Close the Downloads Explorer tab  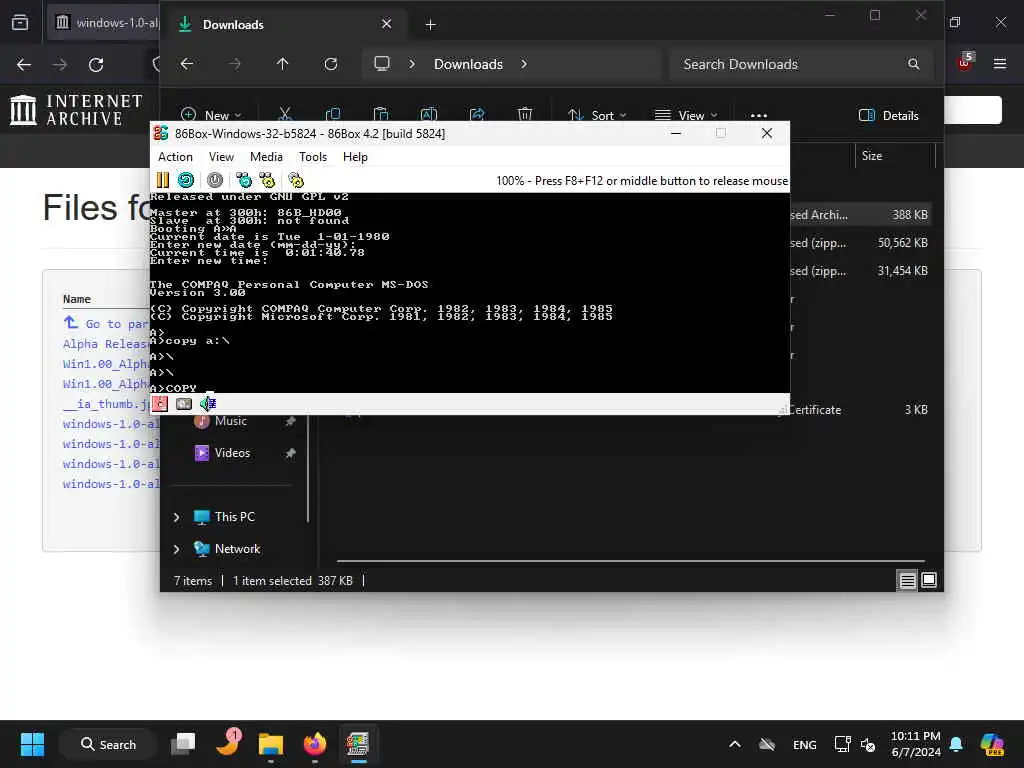[x=387, y=24]
